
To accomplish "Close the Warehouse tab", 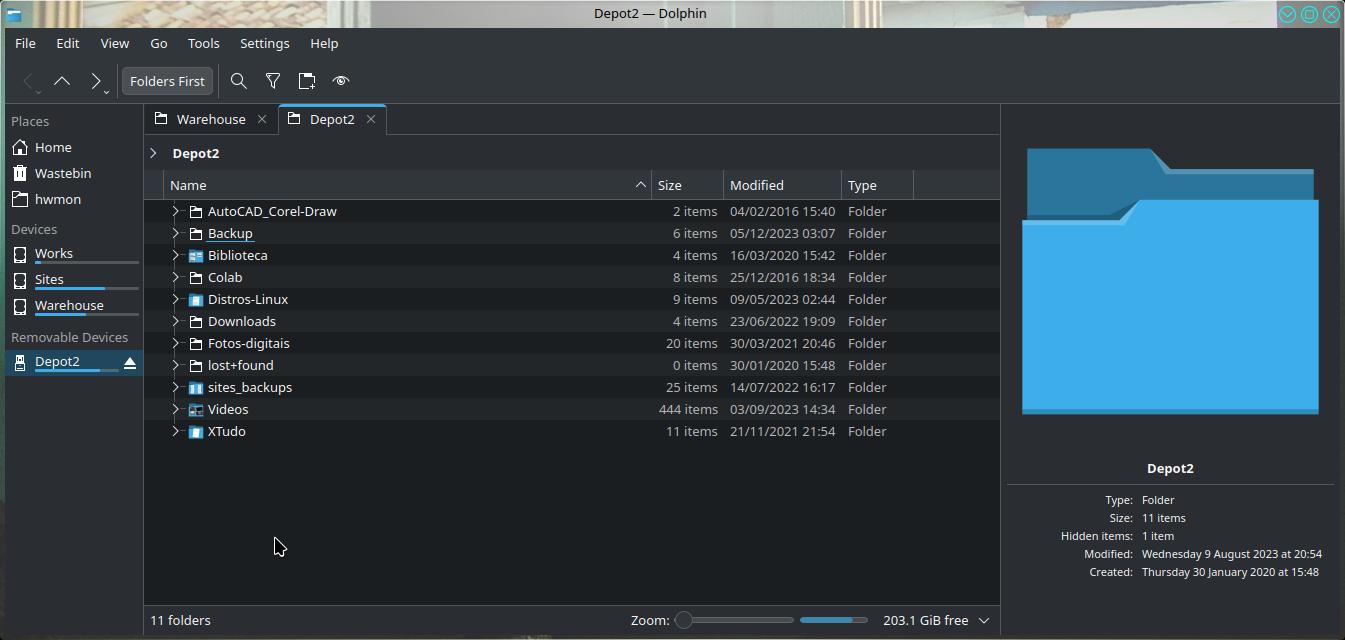I will click(262, 119).
